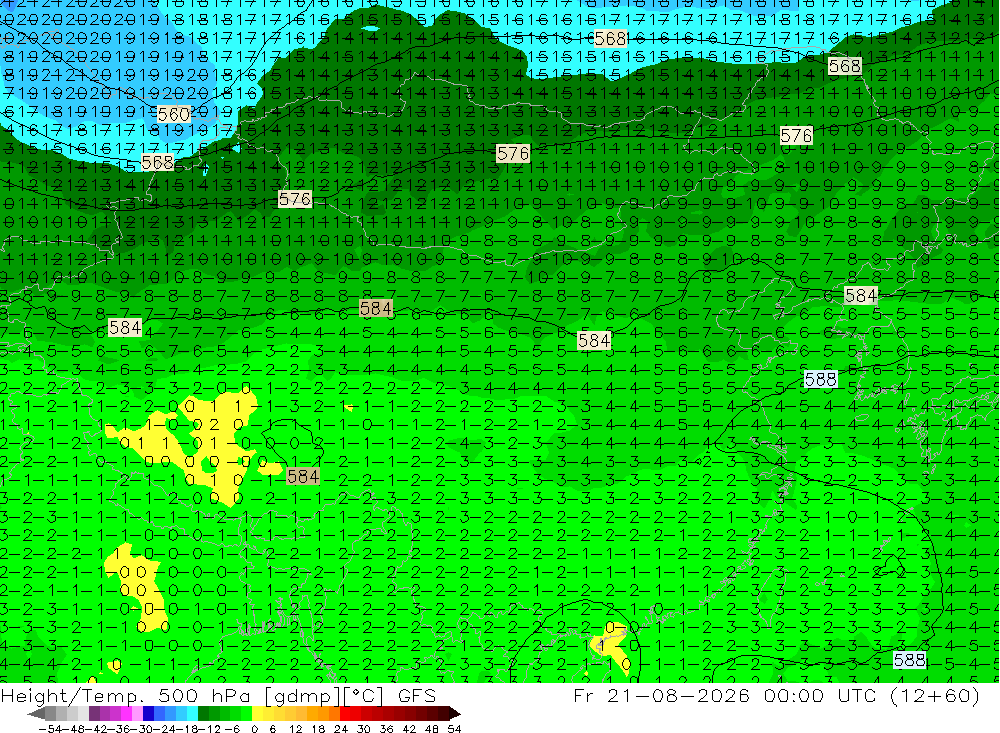Screen dimensions: 1000x733
Task: Click the 584 label next to yellow patch
Action: 303,477
